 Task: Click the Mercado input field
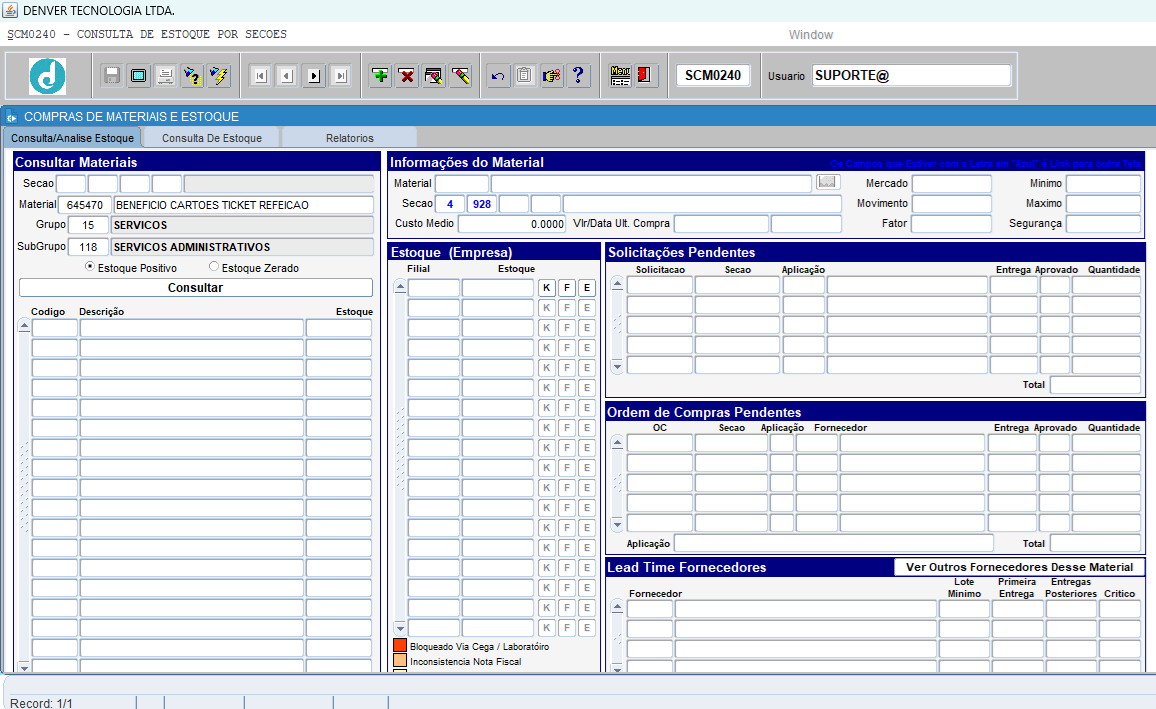click(952, 184)
